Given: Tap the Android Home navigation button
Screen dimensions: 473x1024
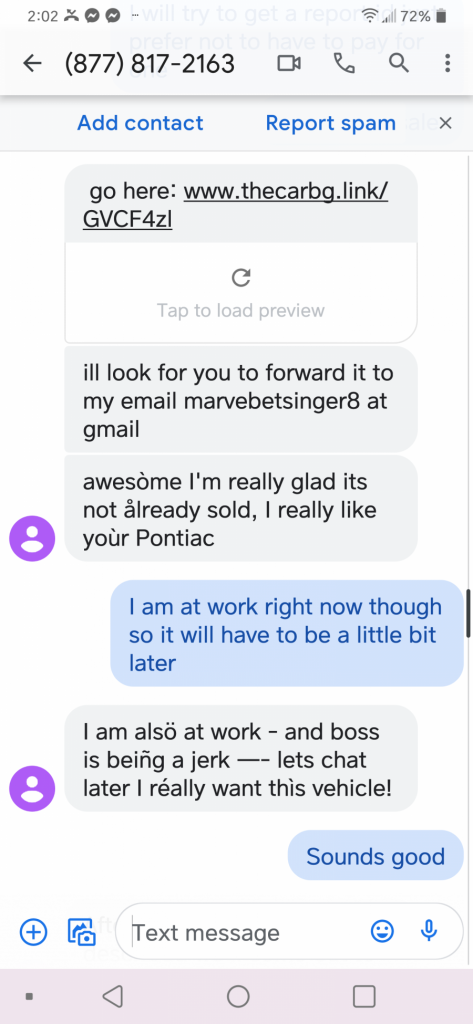Looking at the screenshot, I should click(238, 997).
